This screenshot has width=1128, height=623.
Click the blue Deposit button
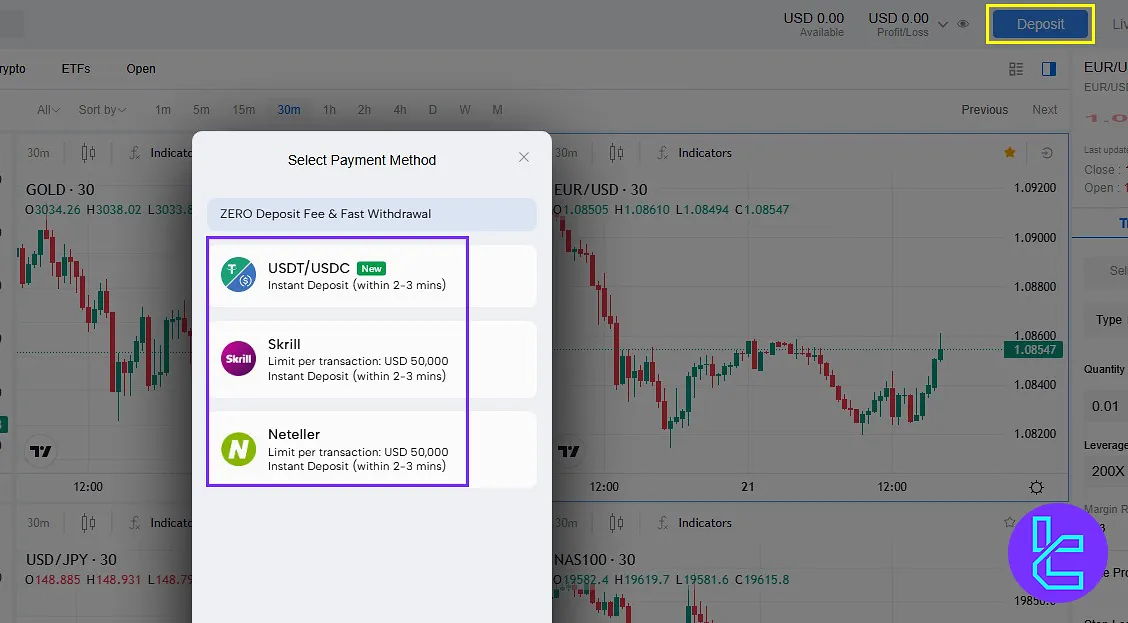click(x=1040, y=24)
